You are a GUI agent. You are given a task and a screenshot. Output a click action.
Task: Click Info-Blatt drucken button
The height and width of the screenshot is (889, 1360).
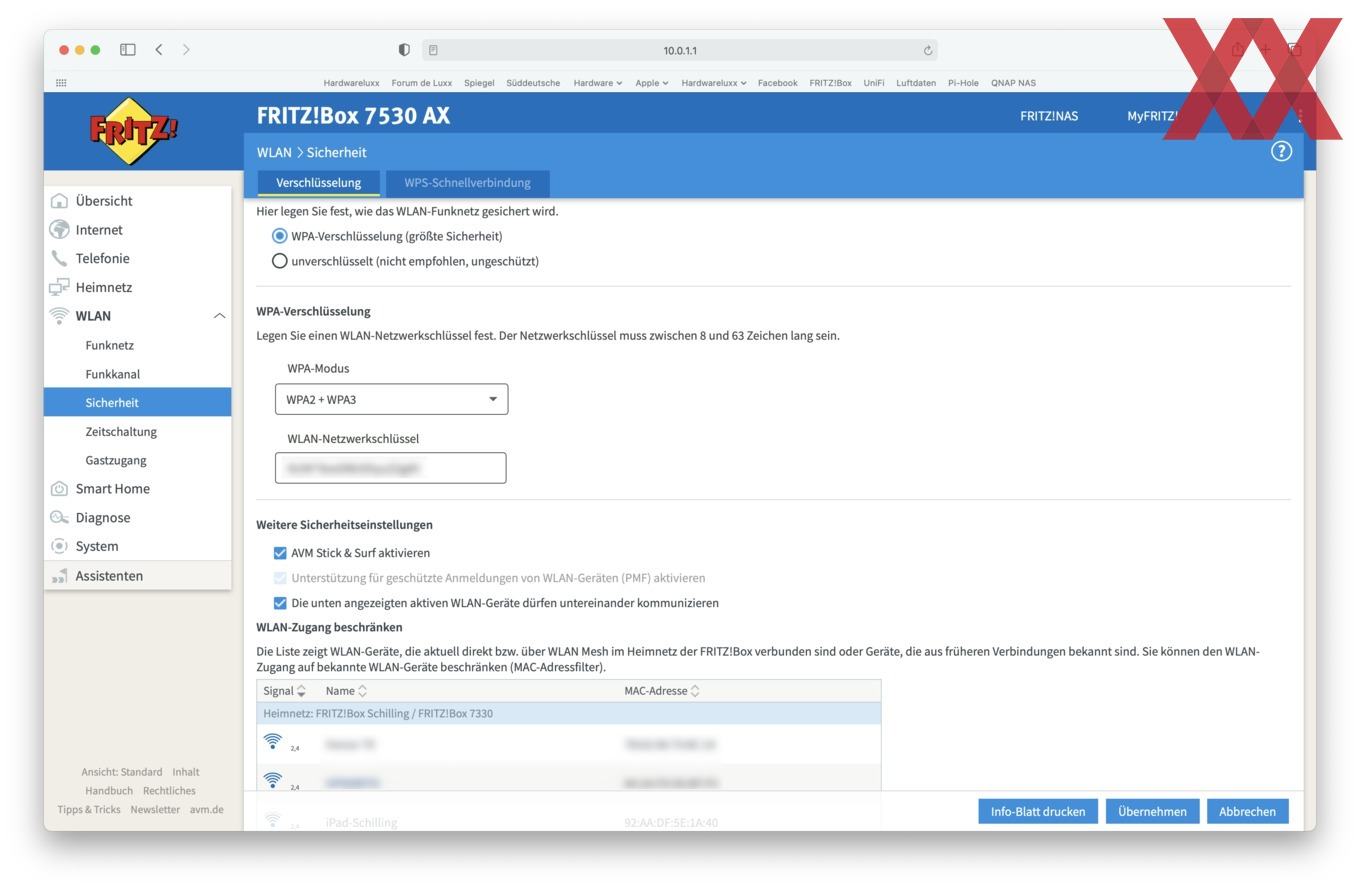coord(1038,812)
